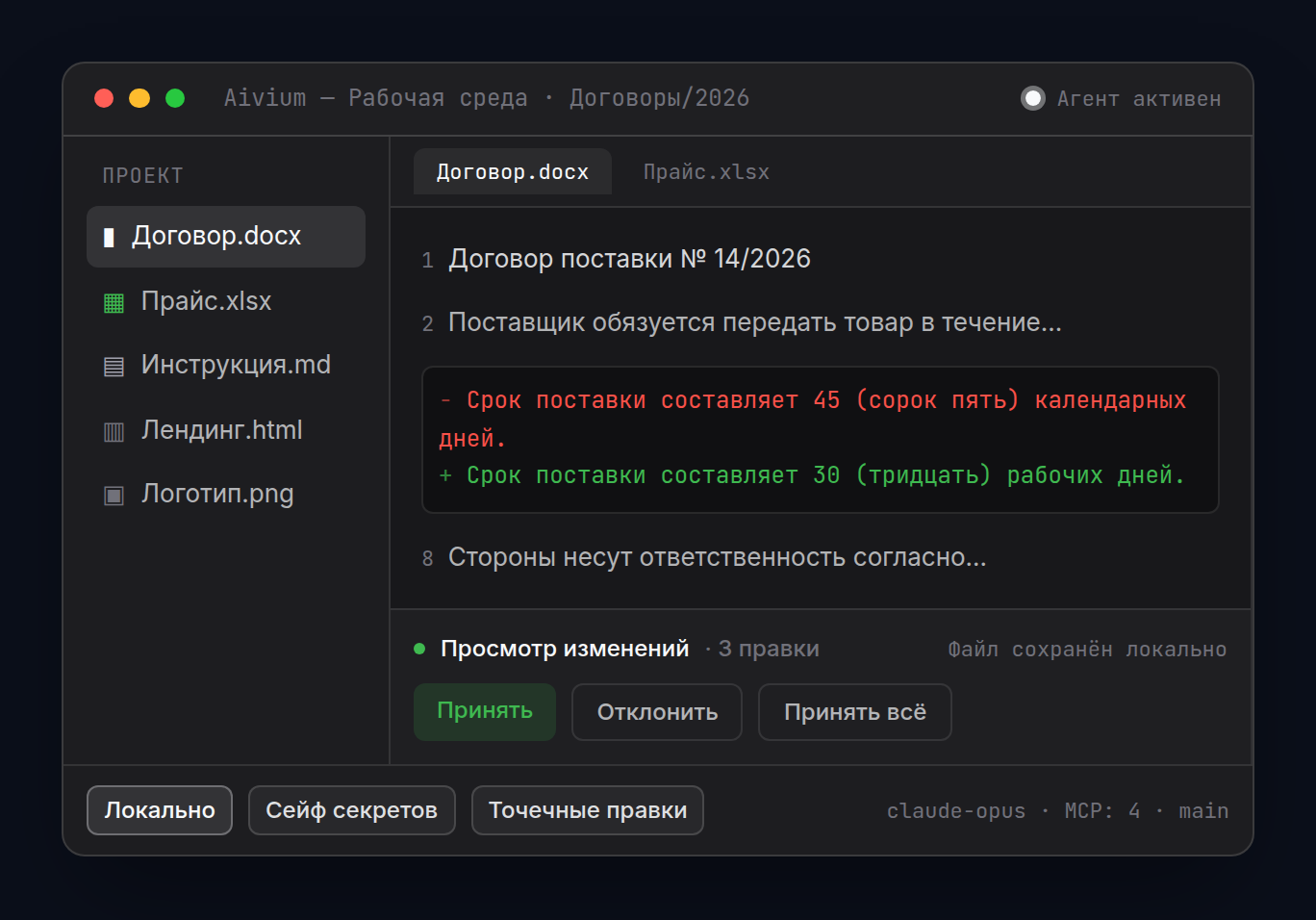Click the 'MCP: 4' status entry
The image size is (1316, 920).
click(x=1102, y=811)
